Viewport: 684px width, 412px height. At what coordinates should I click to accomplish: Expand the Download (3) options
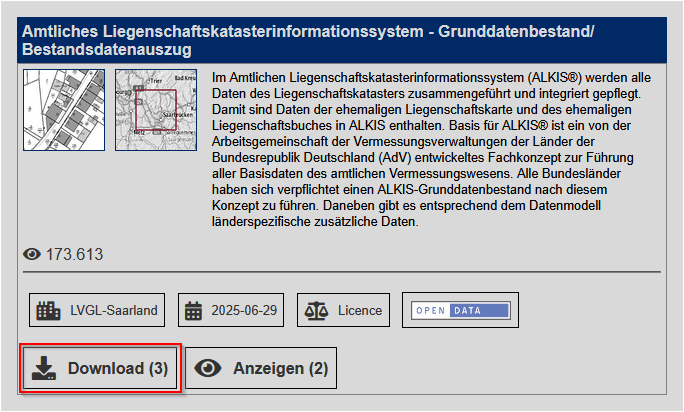click(100, 368)
